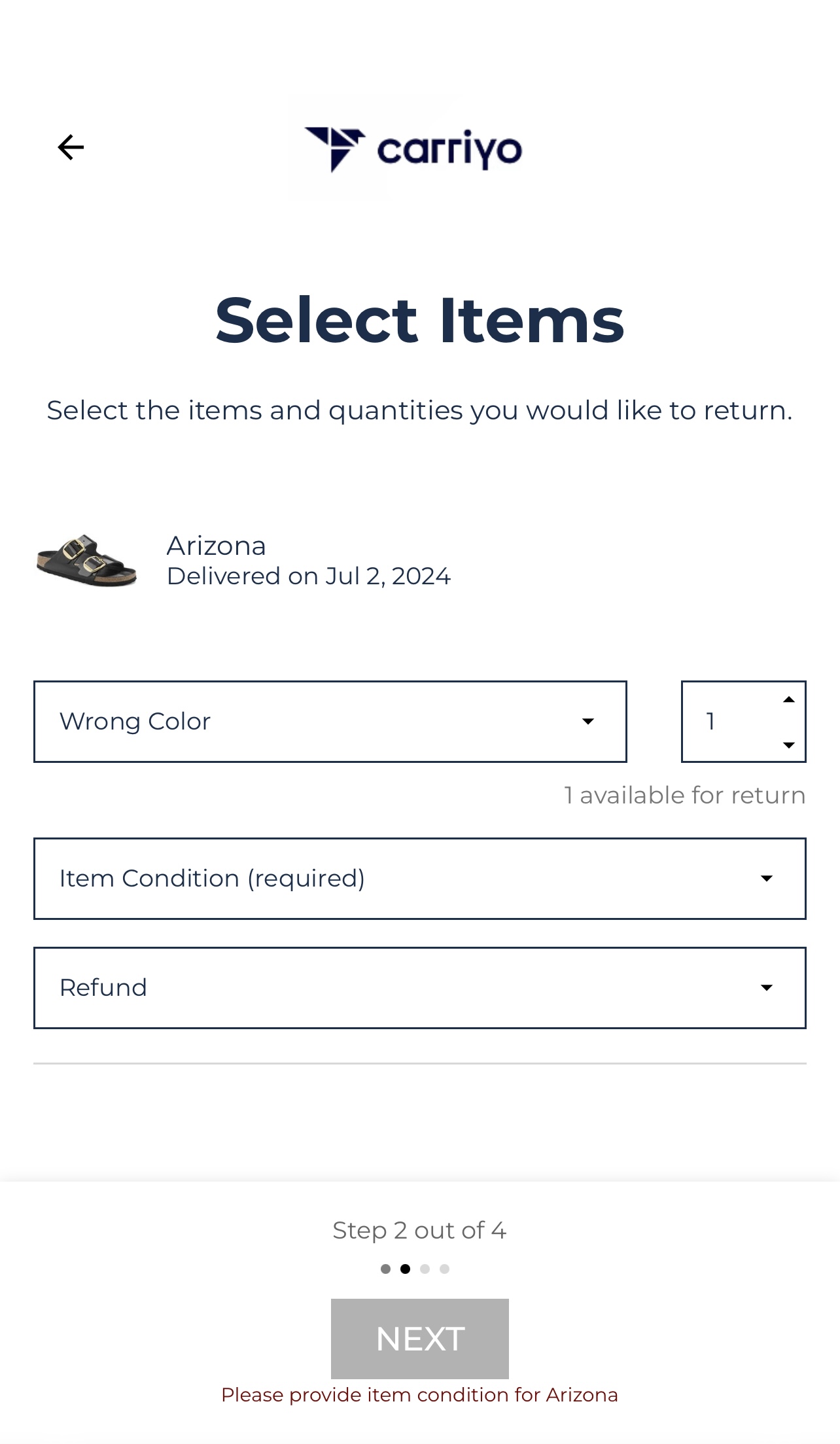
Task: Select the second step indicator dot
Action: [405, 1269]
